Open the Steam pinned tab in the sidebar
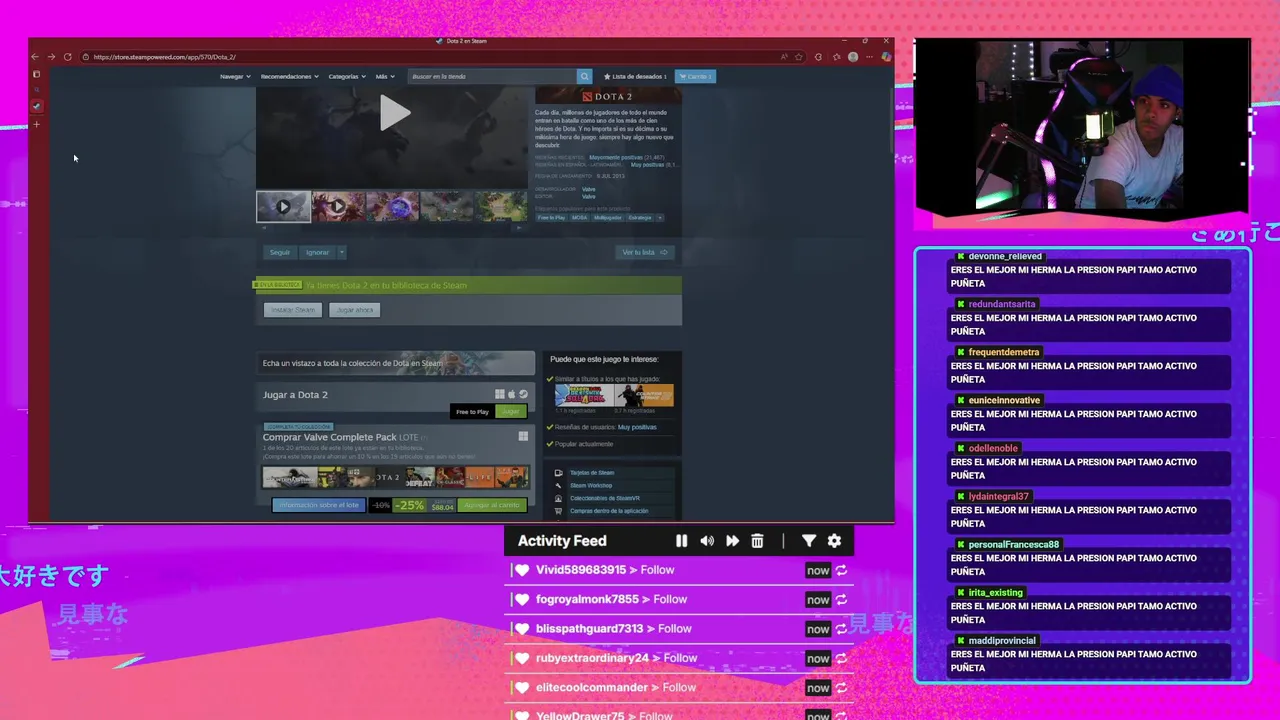The height and width of the screenshot is (720, 1280). 37,106
